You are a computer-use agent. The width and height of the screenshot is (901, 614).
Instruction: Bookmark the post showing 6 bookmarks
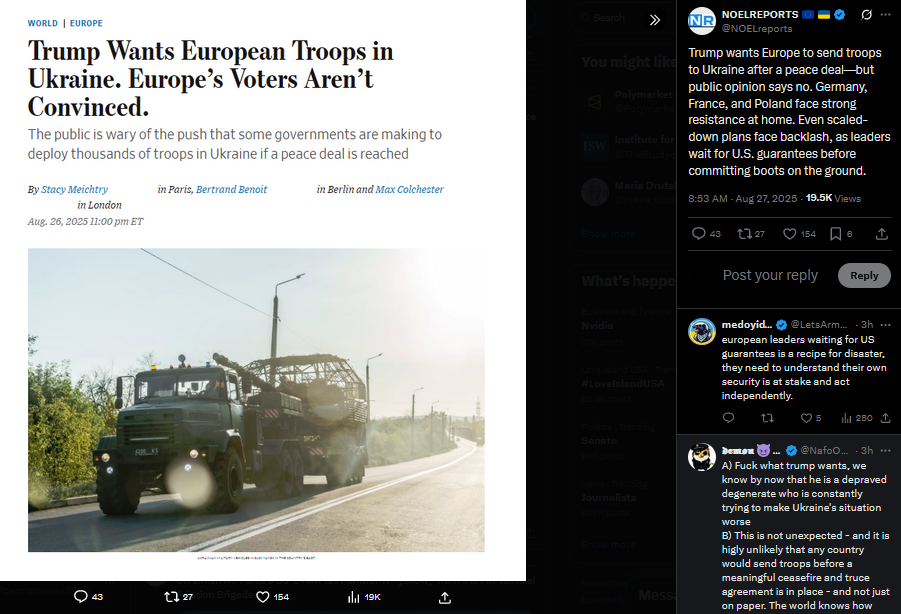point(835,233)
